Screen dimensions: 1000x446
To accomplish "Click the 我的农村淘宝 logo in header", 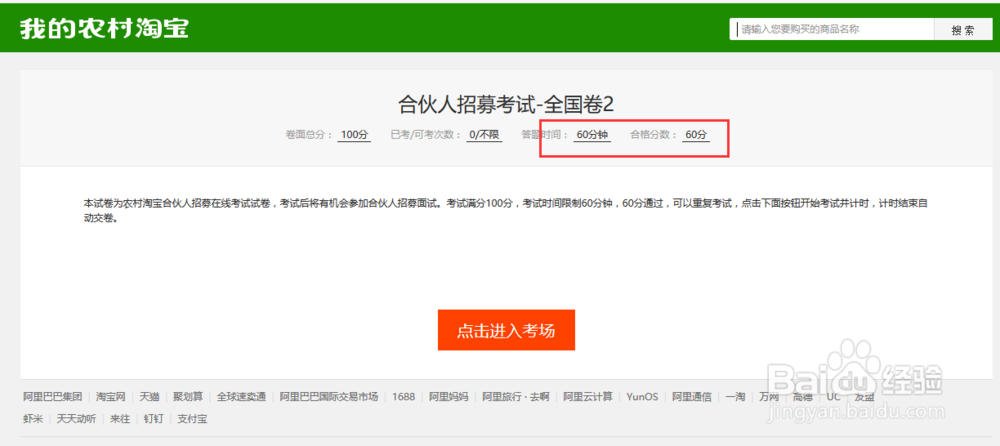I will 104,29.
